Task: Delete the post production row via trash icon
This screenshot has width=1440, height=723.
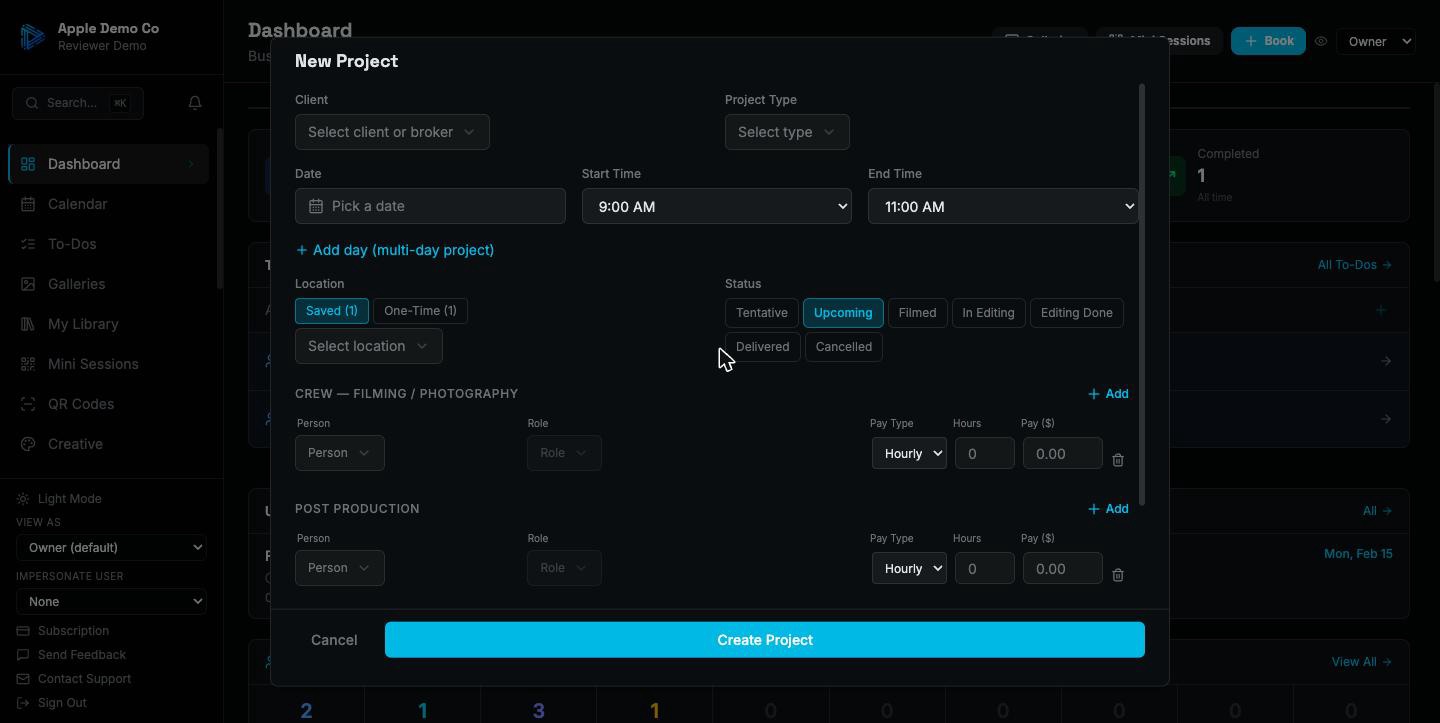Action: [1118, 575]
